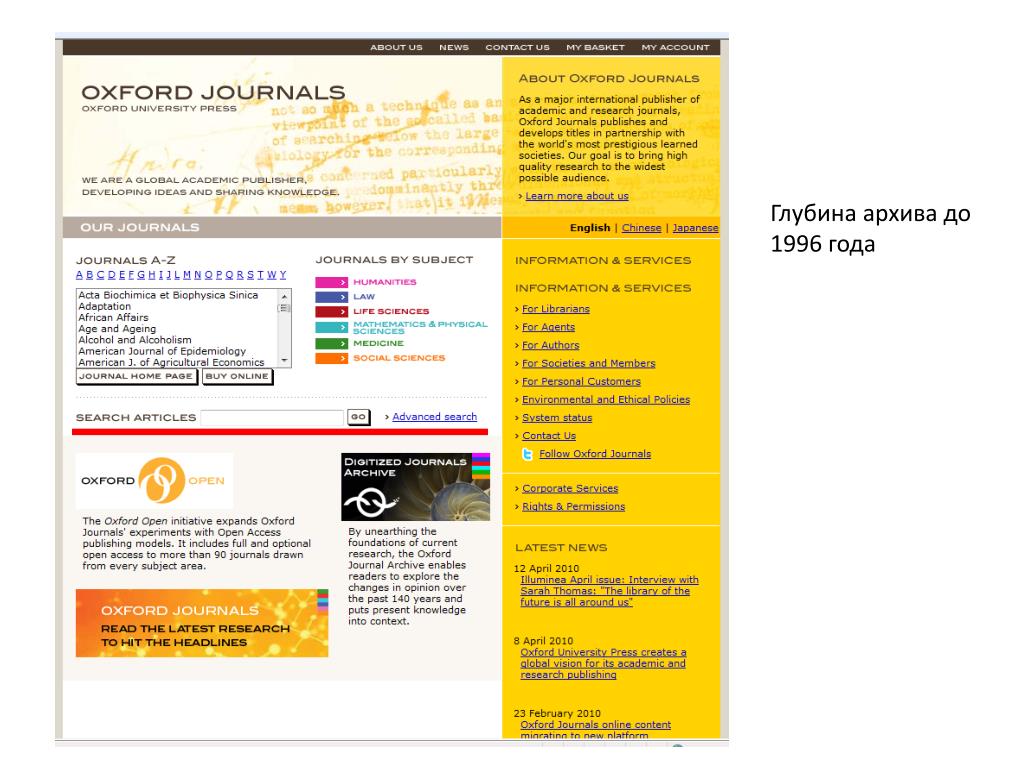The image size is (1024, 768).
Task: Open Oxford Journals online content news link
Action: [595, 730]
